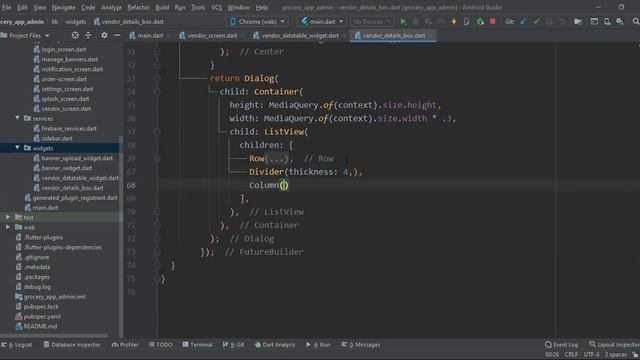Select README.md in project tree
This screenshot has width=640, height=360.
pos(40,326)
